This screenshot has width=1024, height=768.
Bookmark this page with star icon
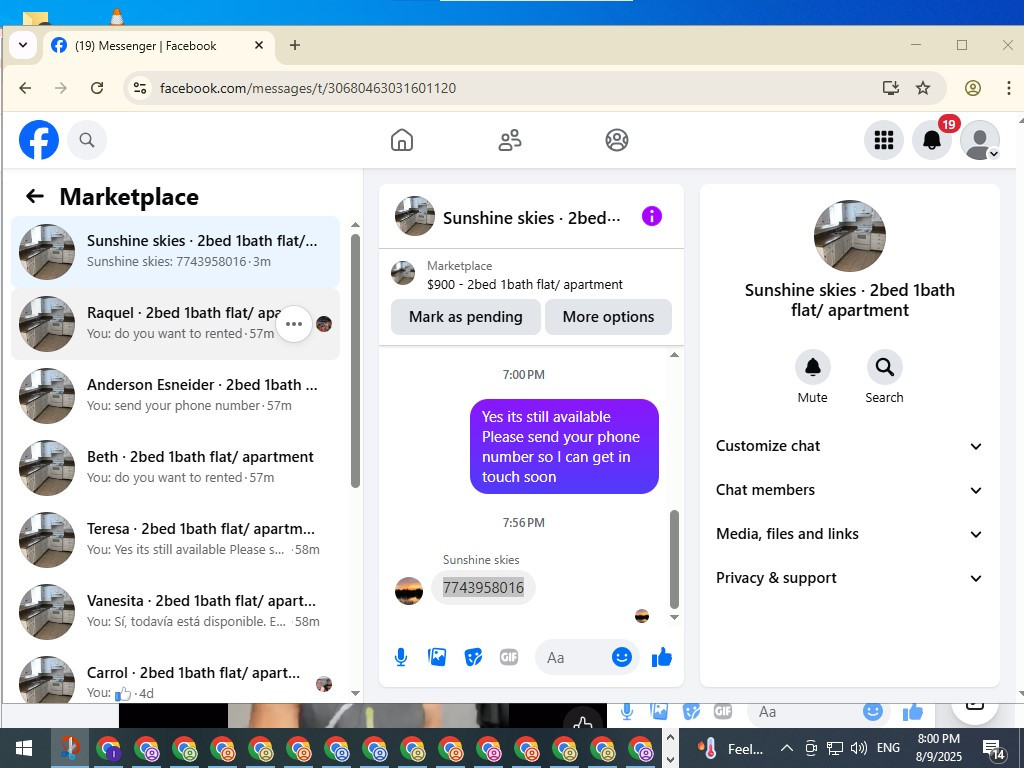(923, 88)
